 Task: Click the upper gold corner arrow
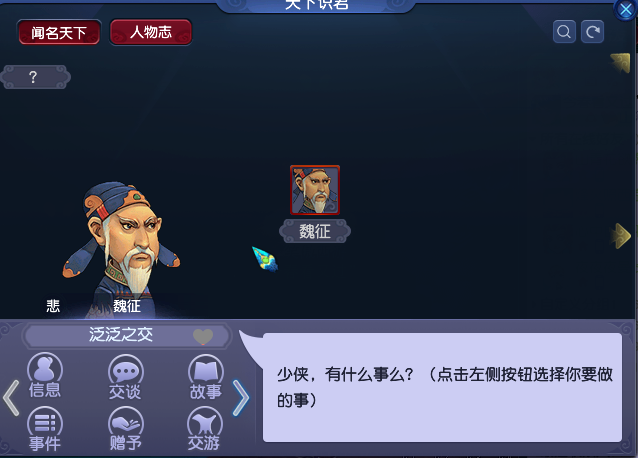click(x=620, y=63)
